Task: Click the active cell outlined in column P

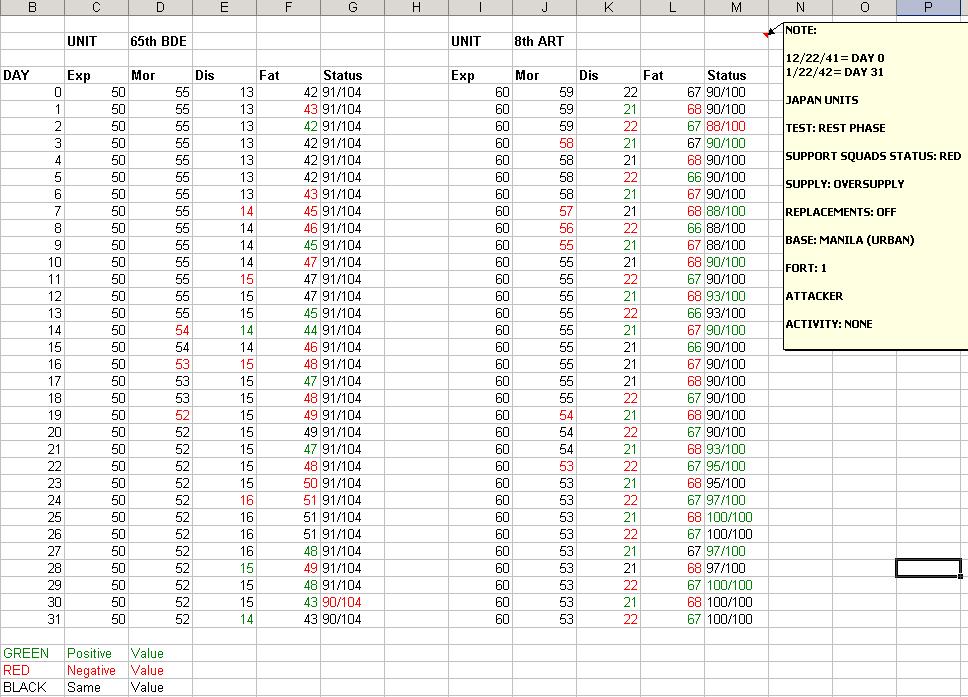Action: tap(928, 568)
